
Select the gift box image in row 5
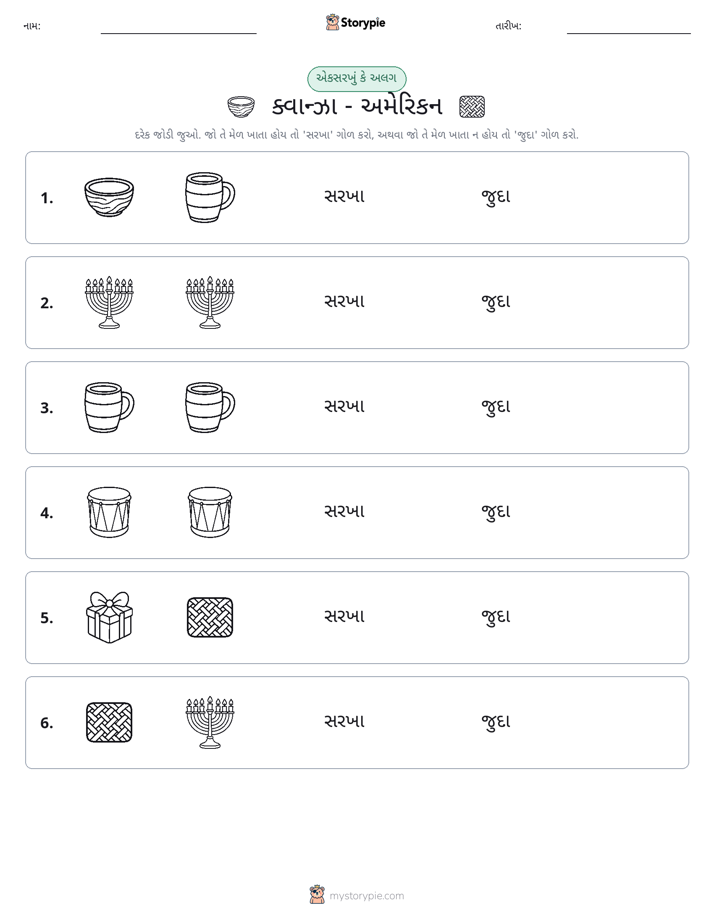point(109,617)
